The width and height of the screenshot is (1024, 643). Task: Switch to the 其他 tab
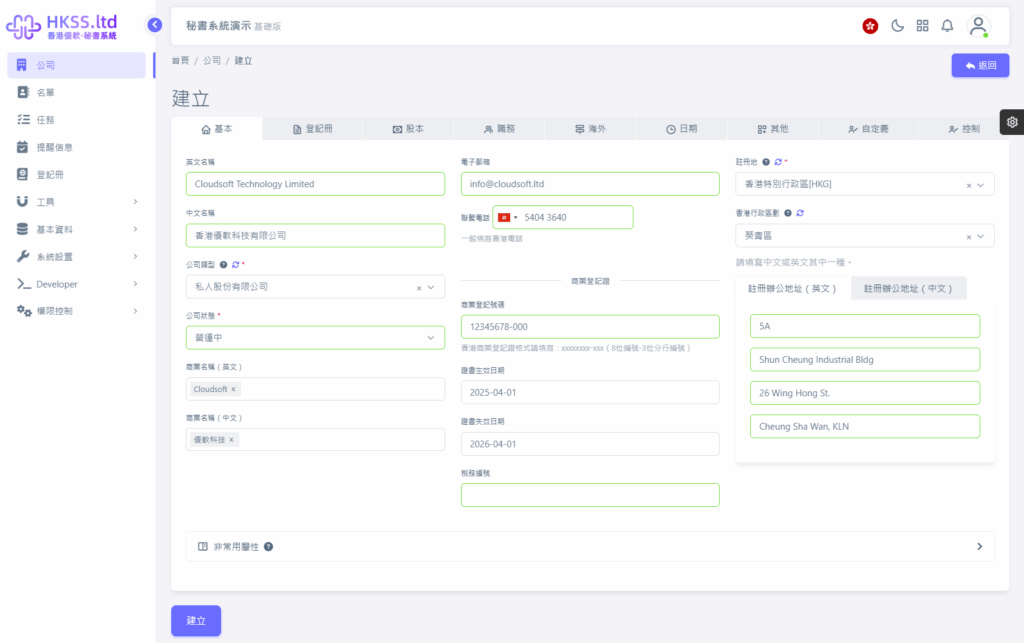click(773, 129)
